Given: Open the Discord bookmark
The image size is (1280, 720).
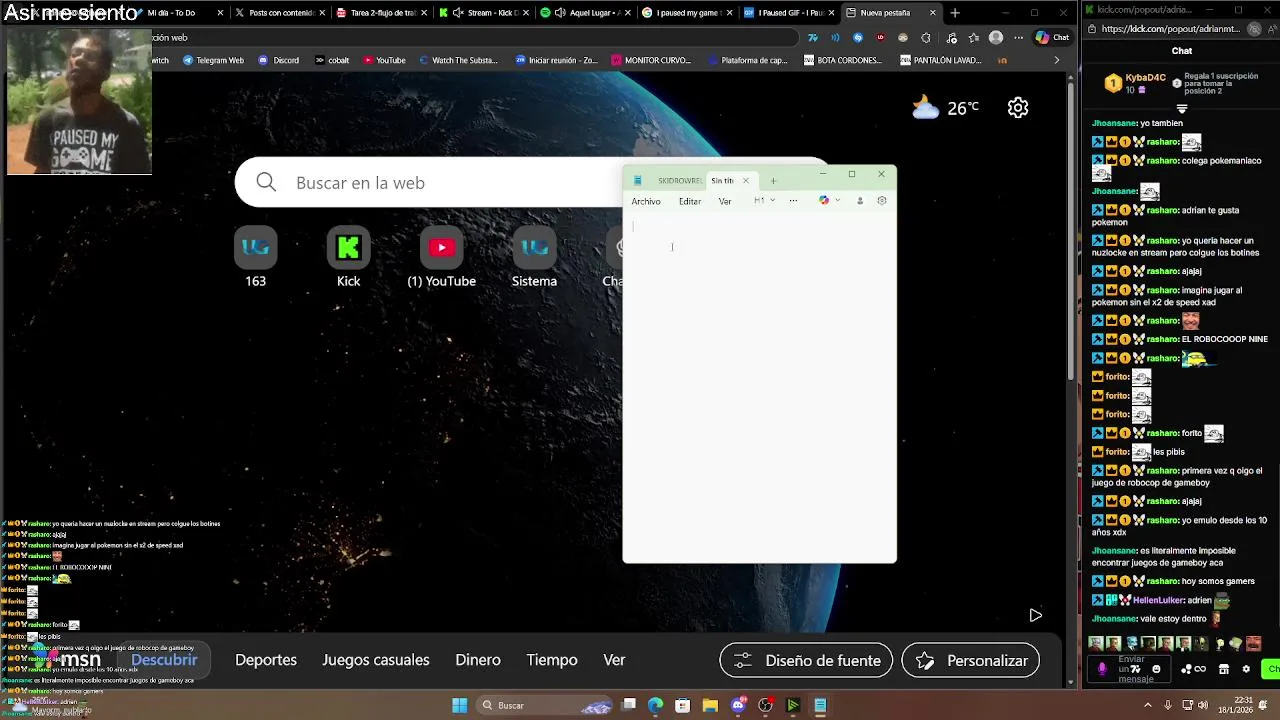Looking at the screenshot, I should pyautogui.click(x=279, y=60).
